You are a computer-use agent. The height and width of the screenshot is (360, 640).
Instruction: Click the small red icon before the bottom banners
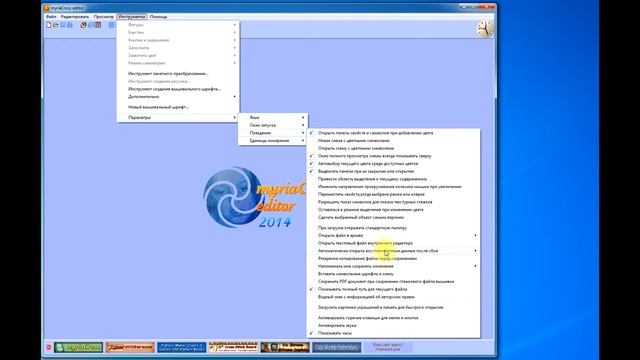pyautogui.click(x=49, y=347)
